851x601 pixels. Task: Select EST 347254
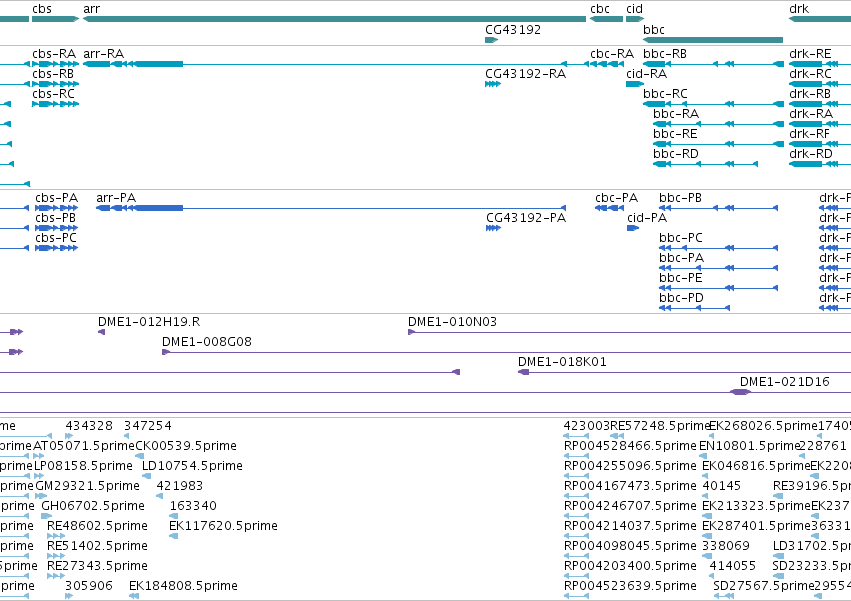pos(126,436)
